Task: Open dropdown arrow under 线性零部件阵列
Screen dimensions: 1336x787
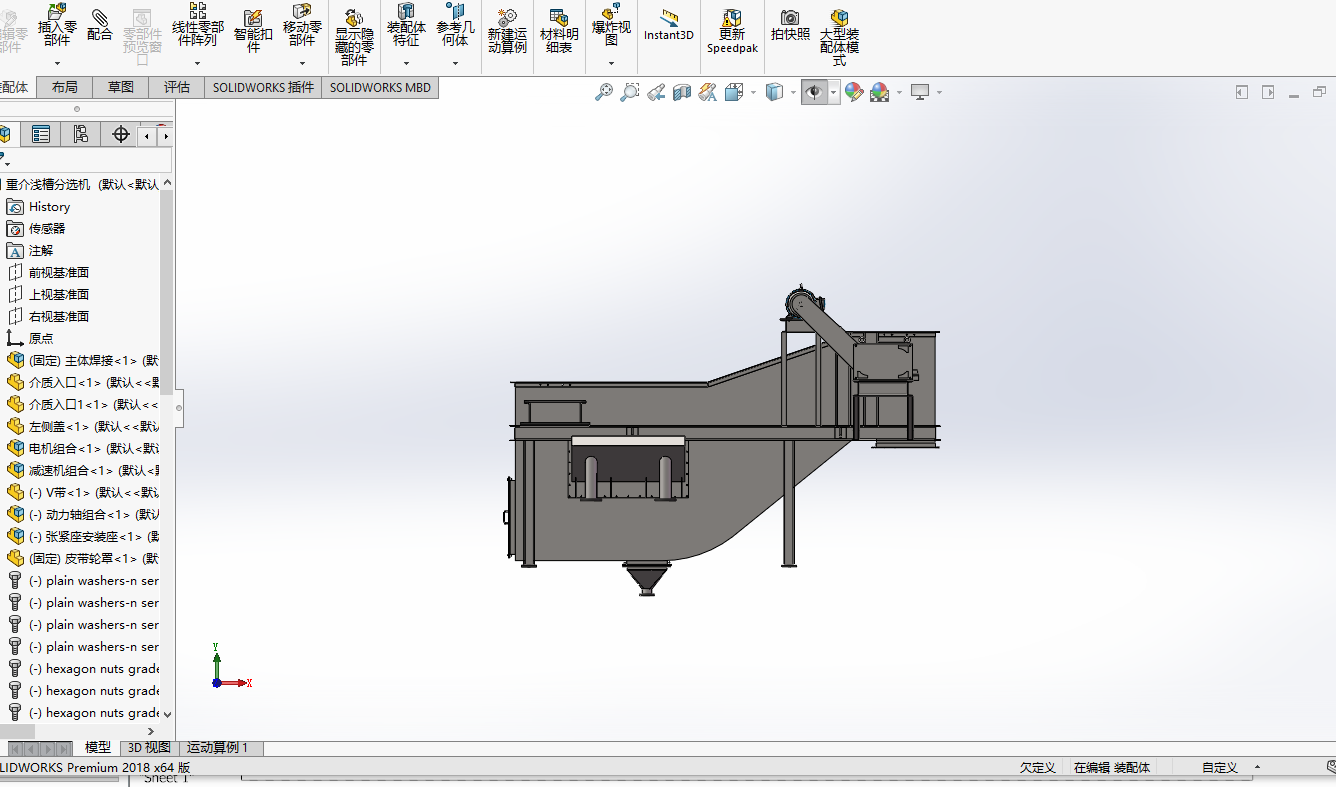Action: [x=198, y=63]
